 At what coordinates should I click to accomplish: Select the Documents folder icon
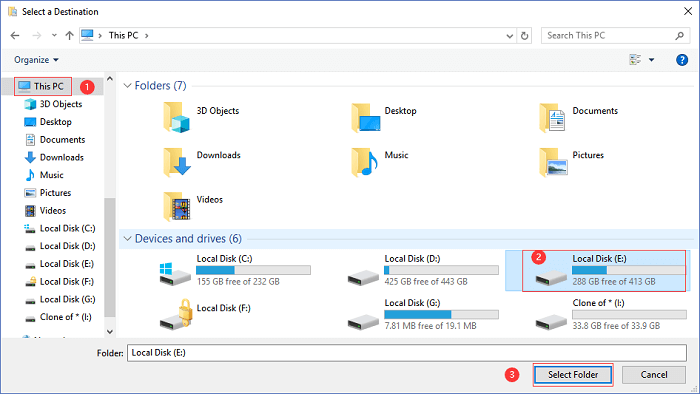pyautogui.click(x=552, y=117)
